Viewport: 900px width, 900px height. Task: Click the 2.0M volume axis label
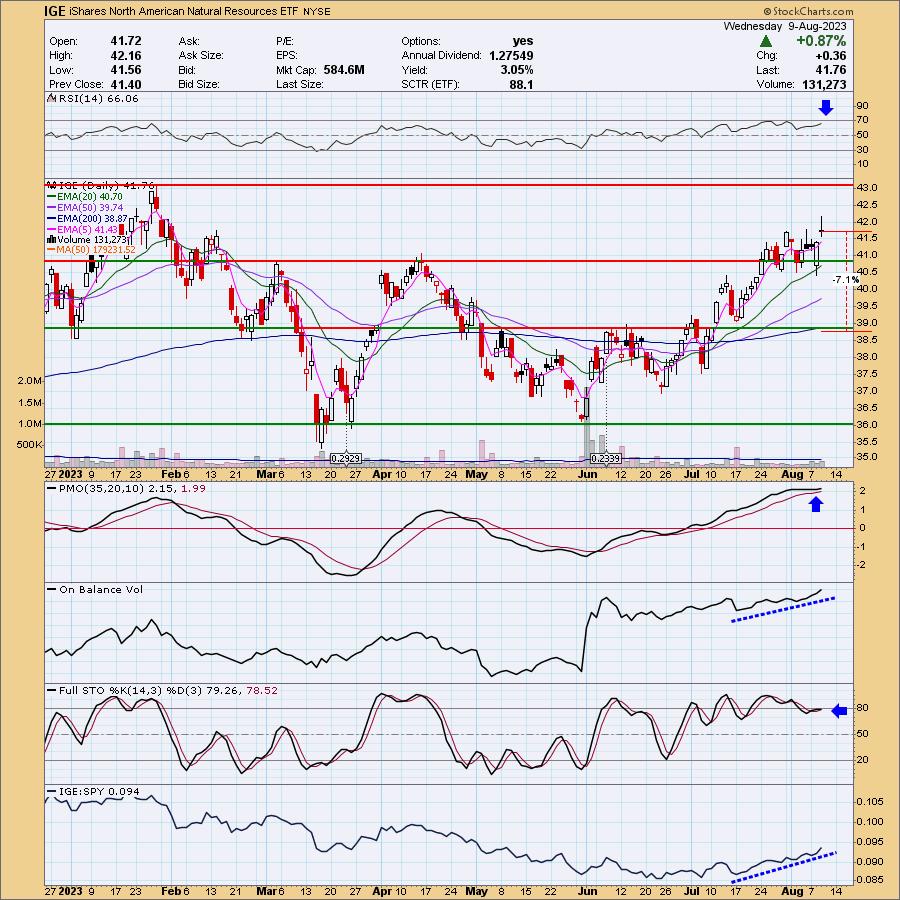pos(29,381)
